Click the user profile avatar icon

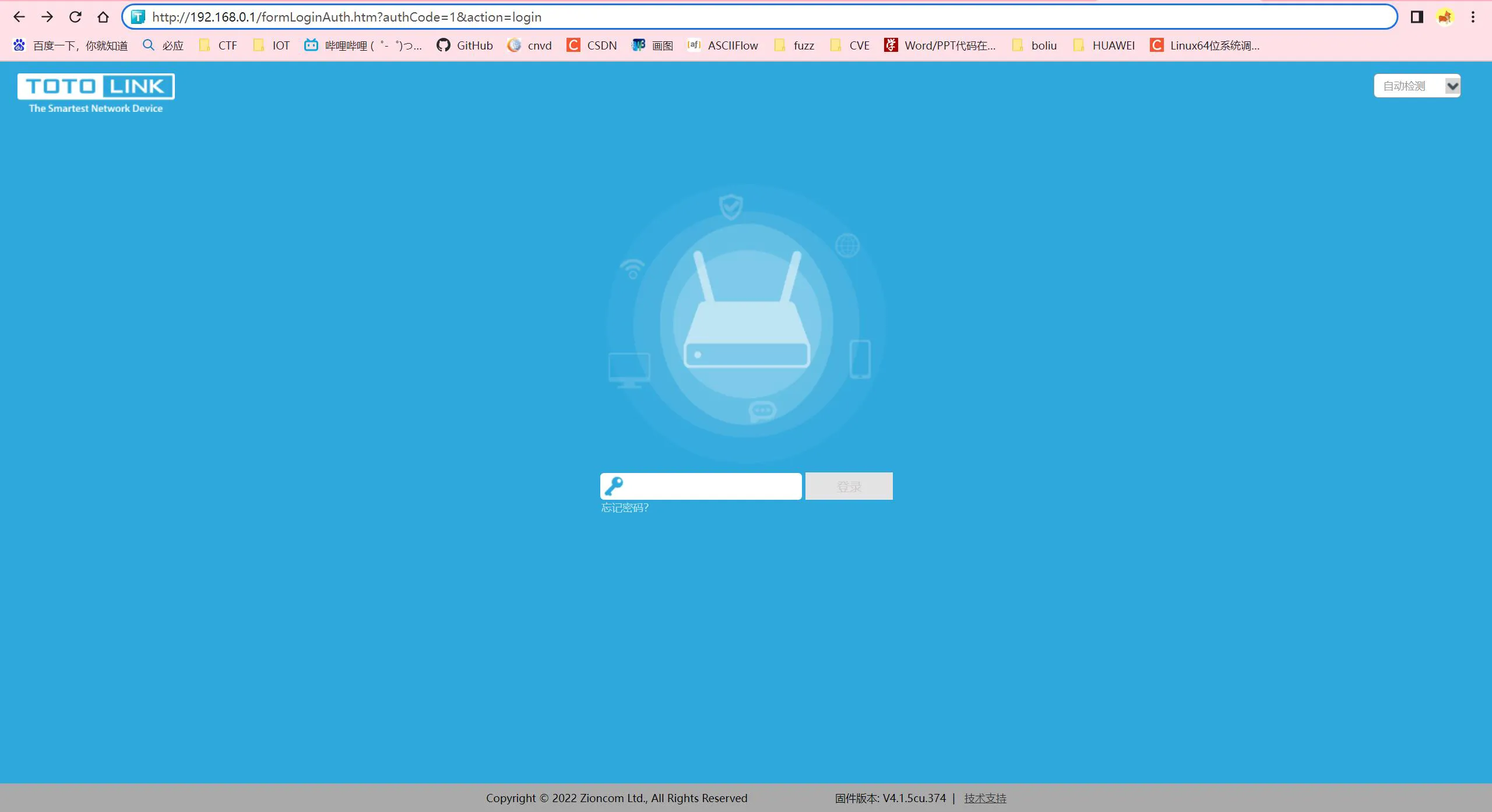tap(1445, 17)
